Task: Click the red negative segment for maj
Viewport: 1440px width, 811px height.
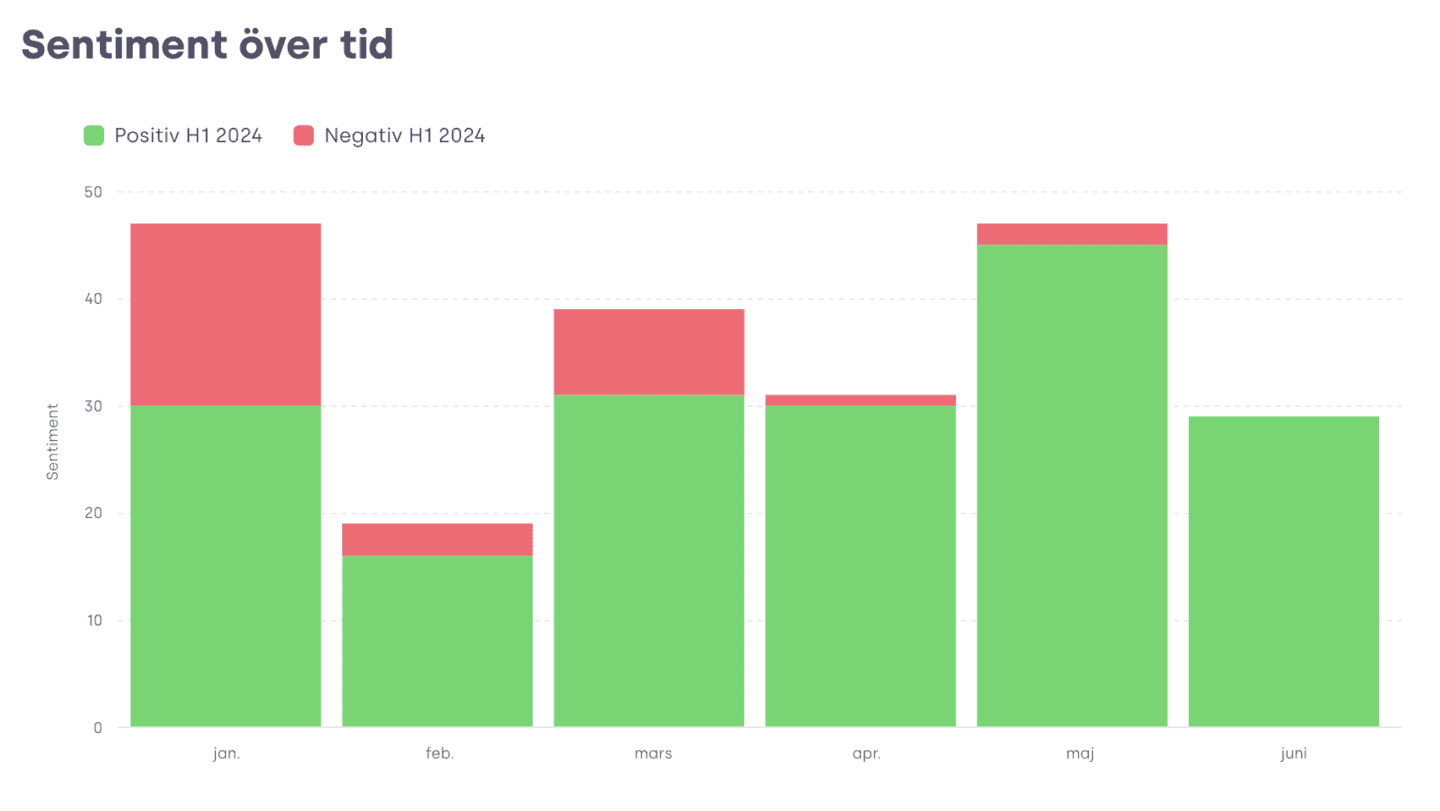Action: (1072, 234)
